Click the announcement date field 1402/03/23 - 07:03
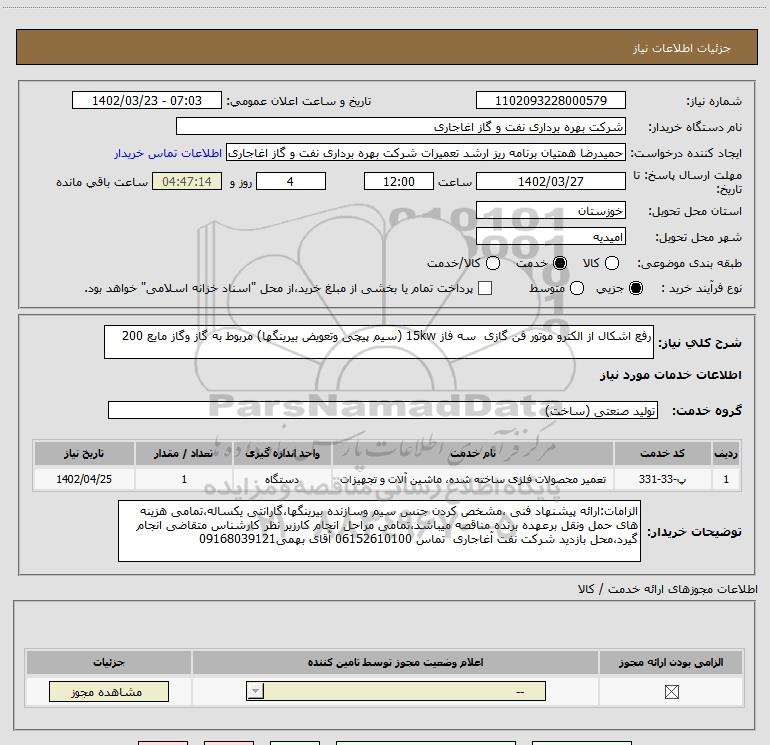Screen dimensions: 770x745 [147, 101]
